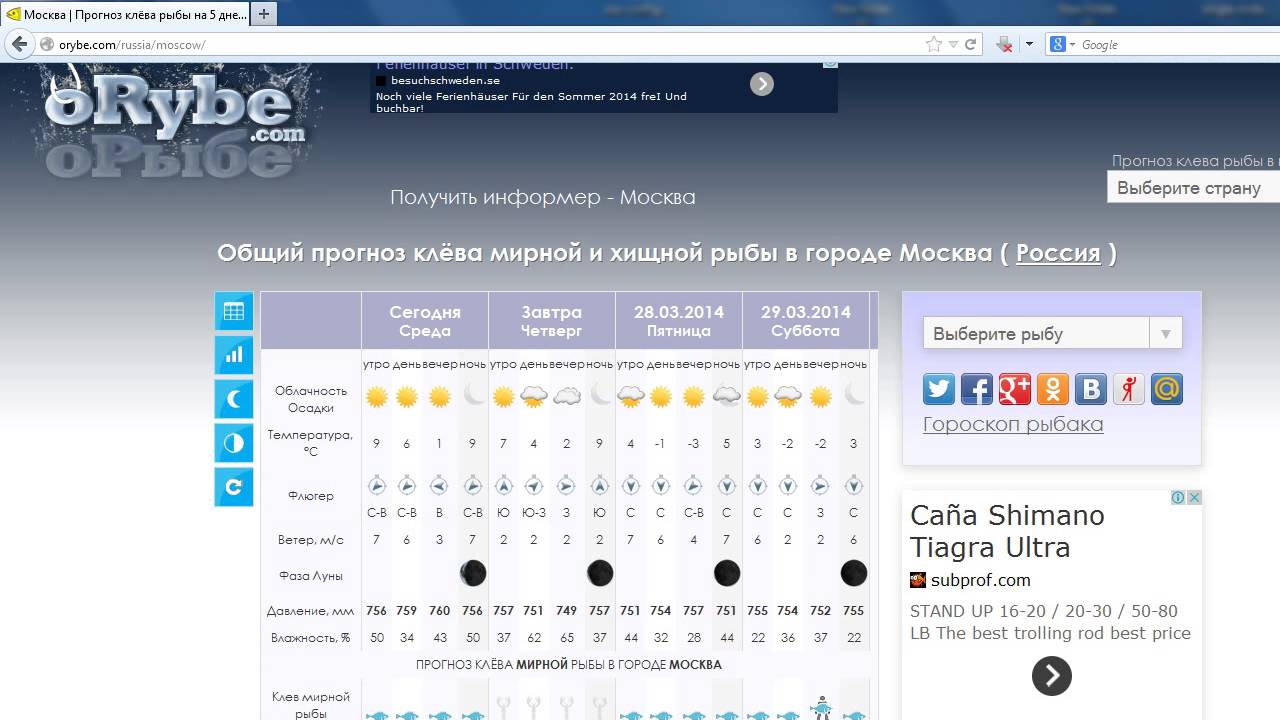Close the Shimano ad with X icon
This screenshot has height=720, width=1280.
1194,498
